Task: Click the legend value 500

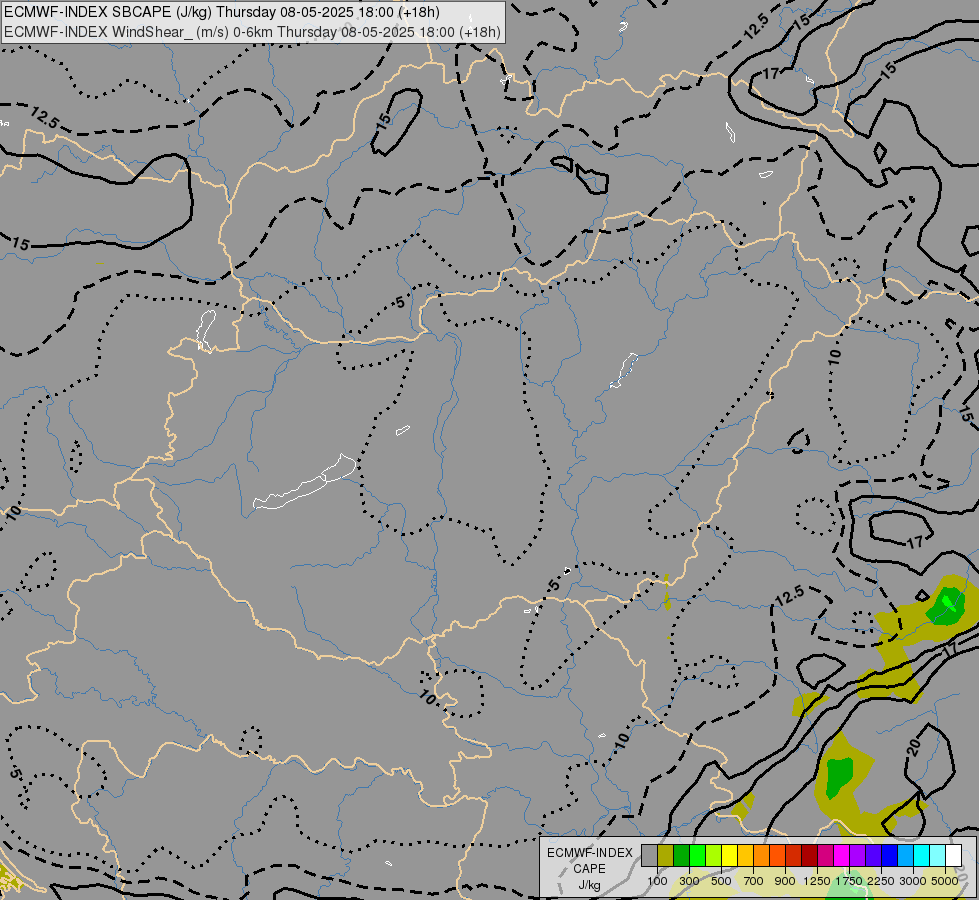Action: (721, 881)
